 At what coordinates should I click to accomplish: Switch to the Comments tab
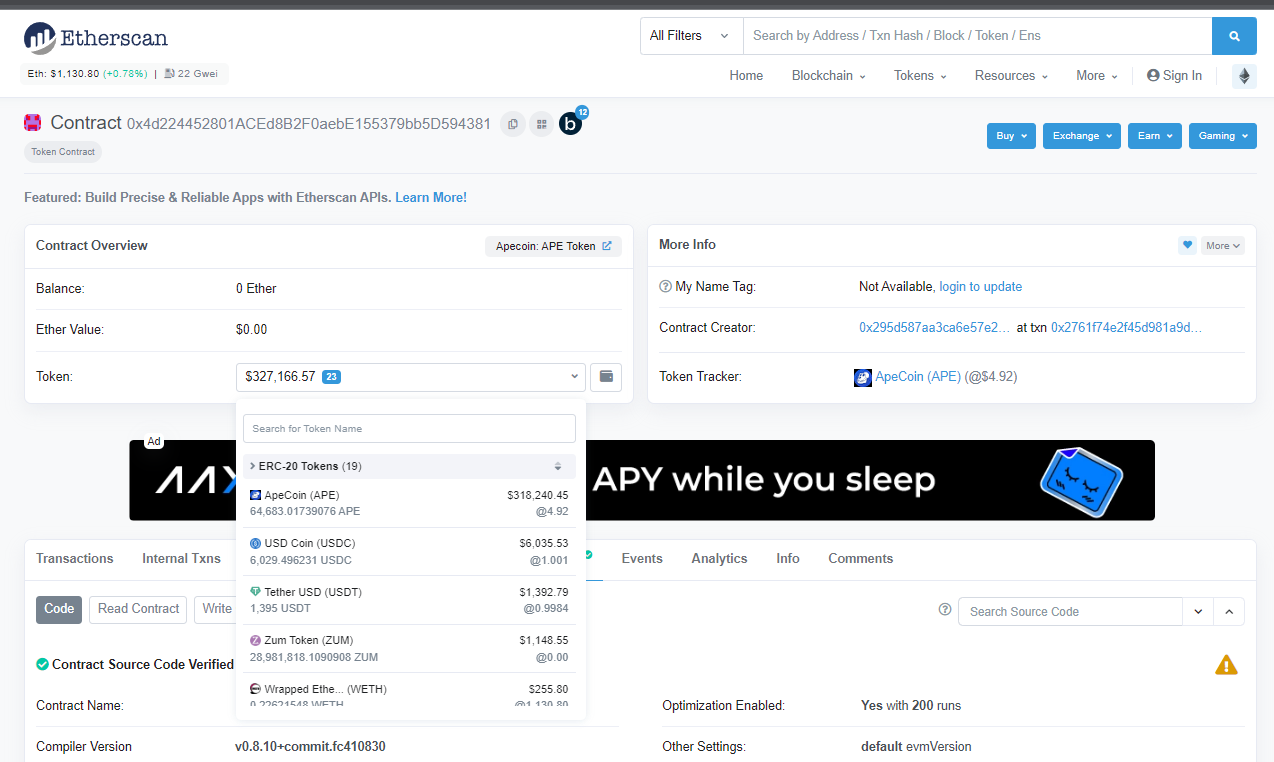(860, 559)
